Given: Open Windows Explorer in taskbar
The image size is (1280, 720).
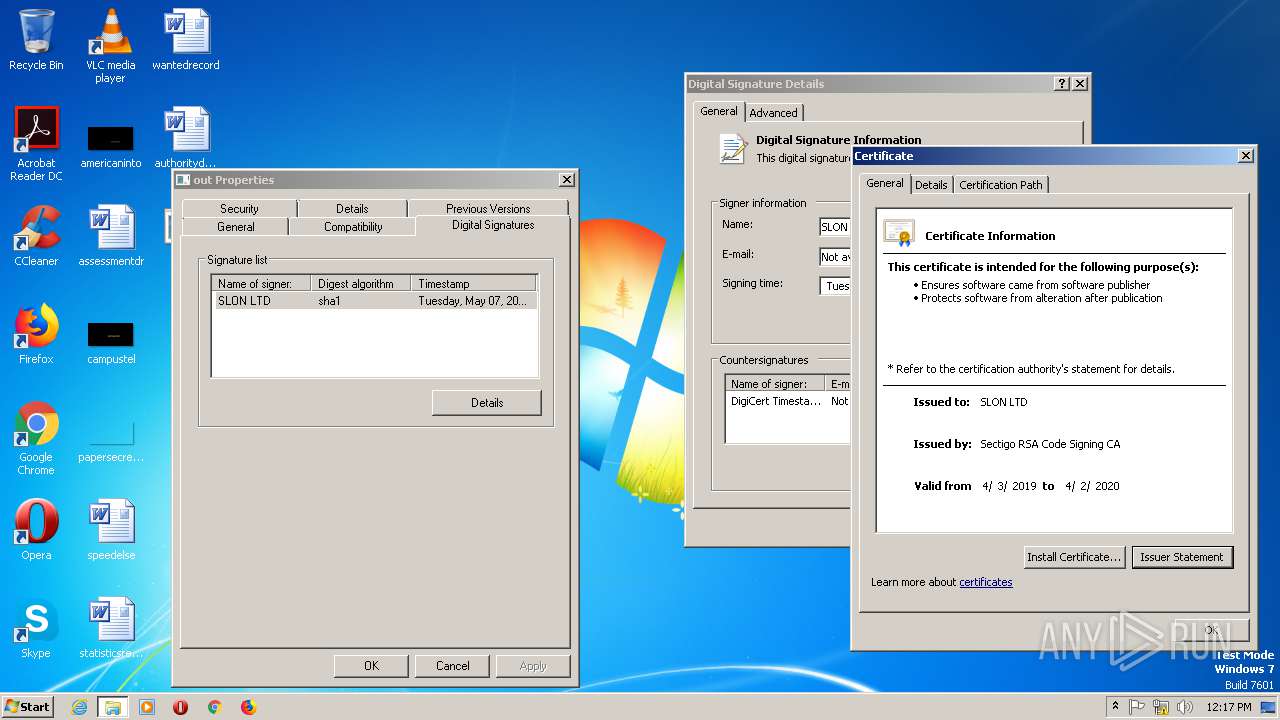Looking at the screenshot, I should pos(112,707).
